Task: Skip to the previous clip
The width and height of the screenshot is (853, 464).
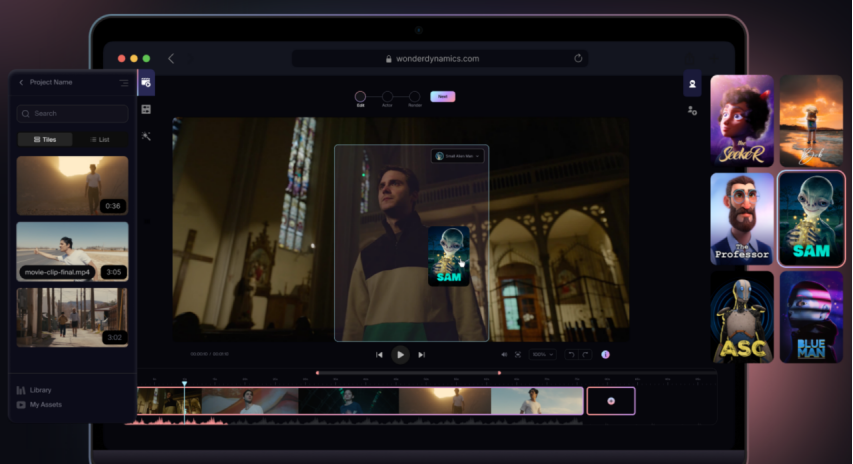Action: tap(379, 354)
